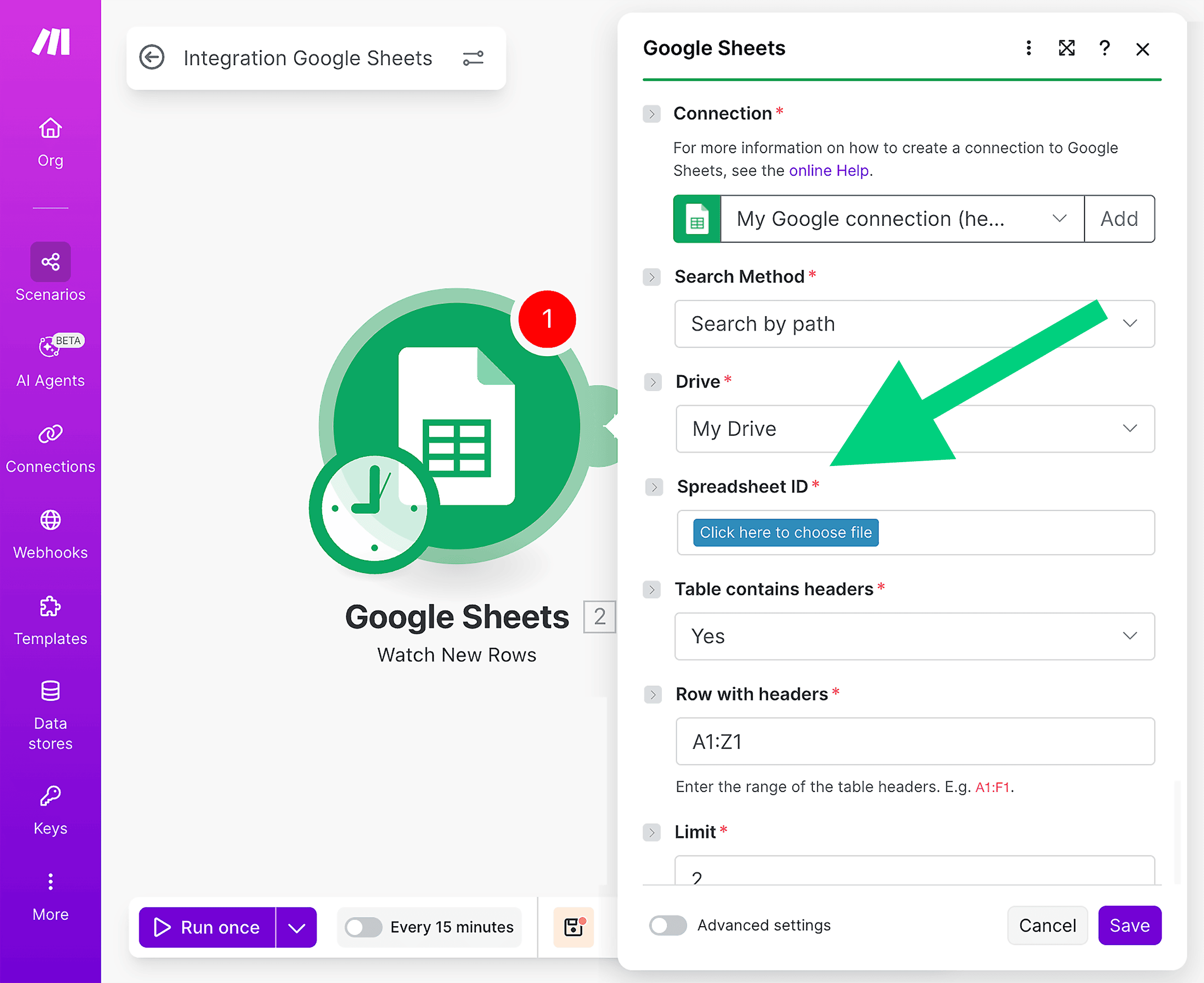Toggle map mode for Spreadsheet ID field
Image resolution: width=1204 pixels, height=983 pixels.
tap(654, 487)
